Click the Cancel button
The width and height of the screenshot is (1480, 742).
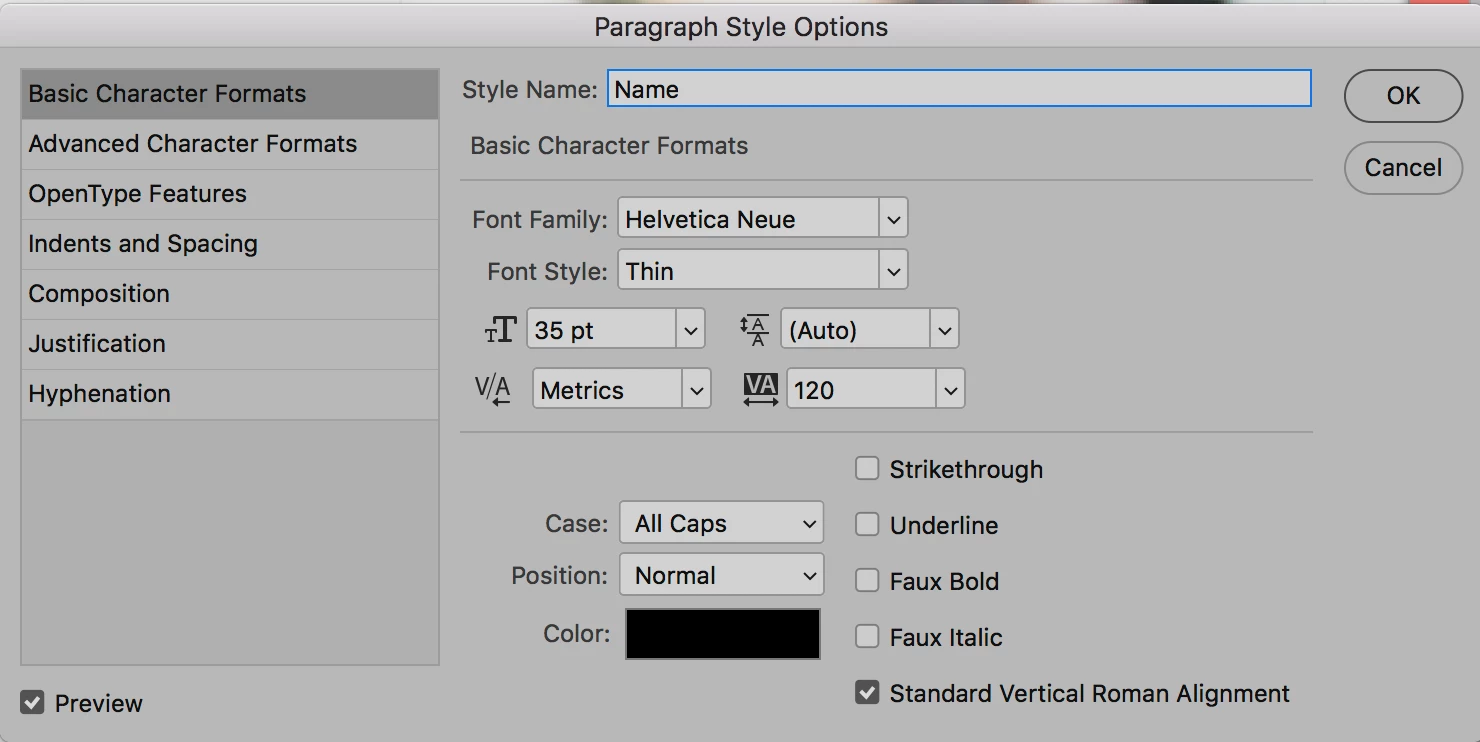tap(1402, 167)
